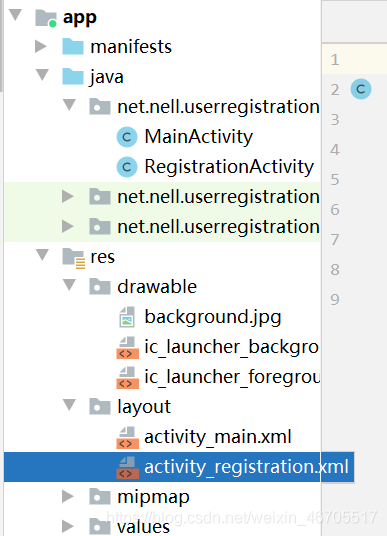The width and height of the screenshot is (387, 536).
Task: Expand the values folder arrow
Action: point(68,527)
